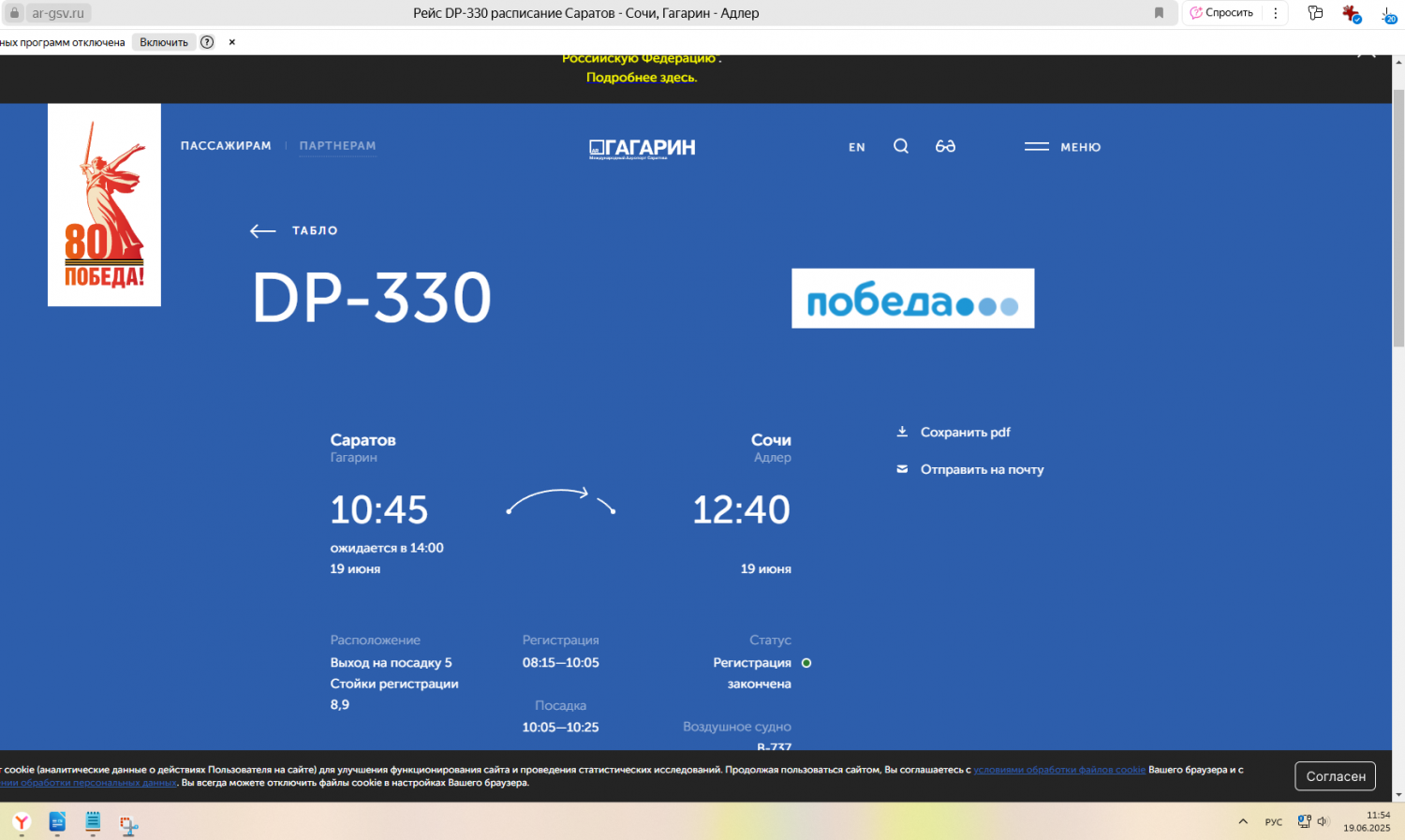1405x840 pixels.
Task: Enable the visually impaired glasses icon
Action: click(x=945, y=146)
